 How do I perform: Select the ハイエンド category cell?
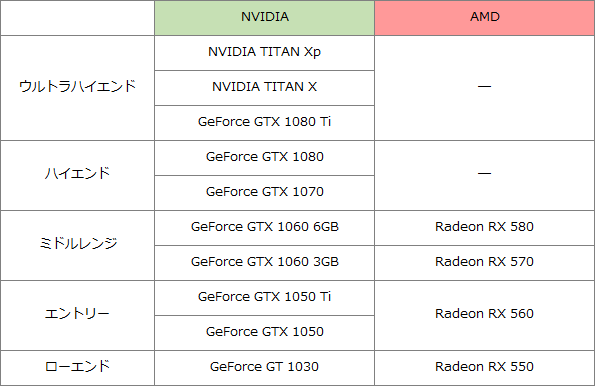click(x=77, y=175)
